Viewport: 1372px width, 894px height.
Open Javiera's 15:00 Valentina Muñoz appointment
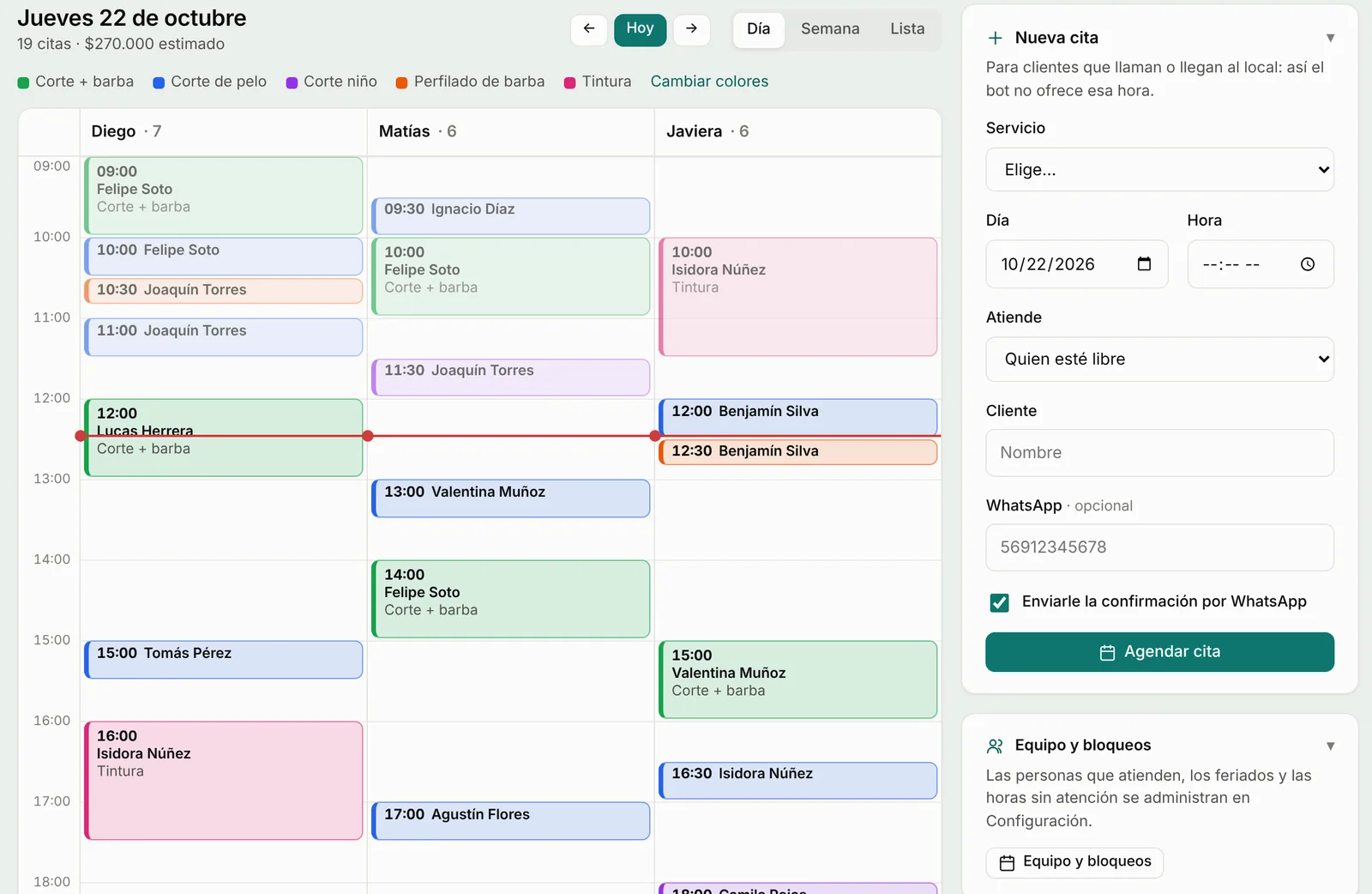[x=797, y=680]
